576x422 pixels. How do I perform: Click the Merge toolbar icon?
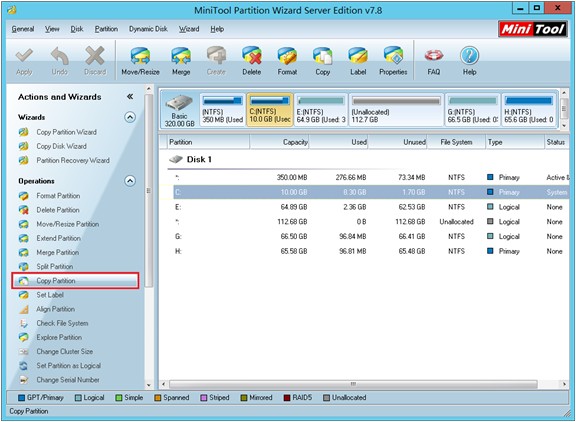[181, 61]
